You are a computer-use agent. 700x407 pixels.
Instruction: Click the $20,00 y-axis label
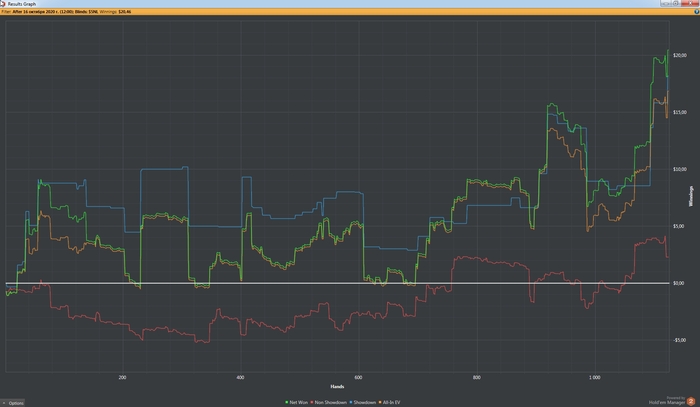[680, 55]
